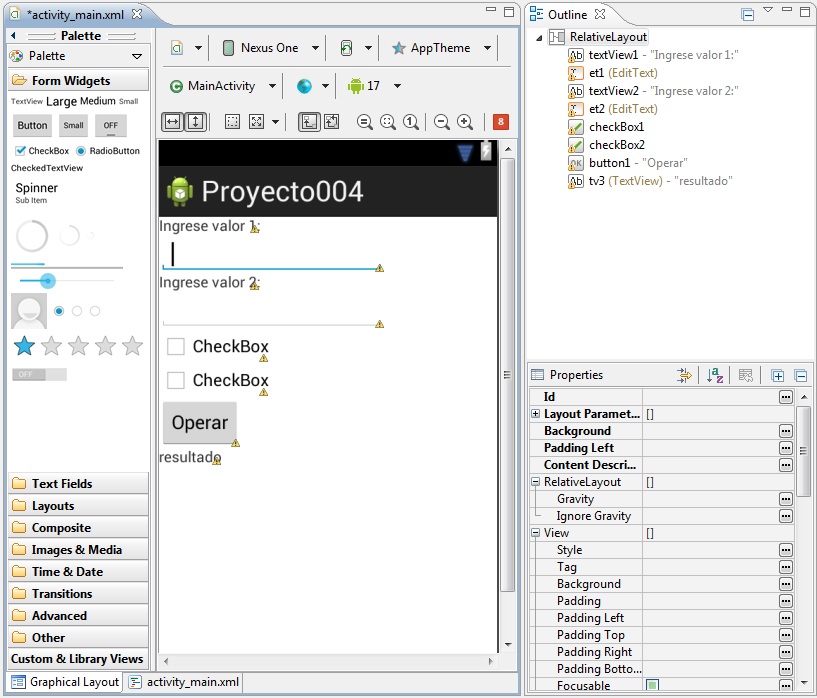Toggle the Focusable property checkbox
The height and width of the screenshot is (698, 817).
tap(652, 684)
